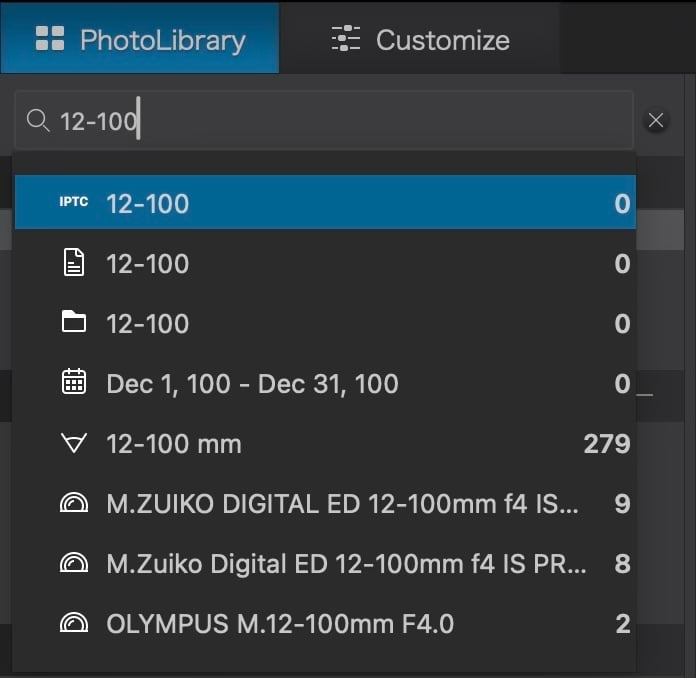
Task: Click the lens icon beside M.ZUIKO DIGITAL ED uppercase
Action: point(73,504)
